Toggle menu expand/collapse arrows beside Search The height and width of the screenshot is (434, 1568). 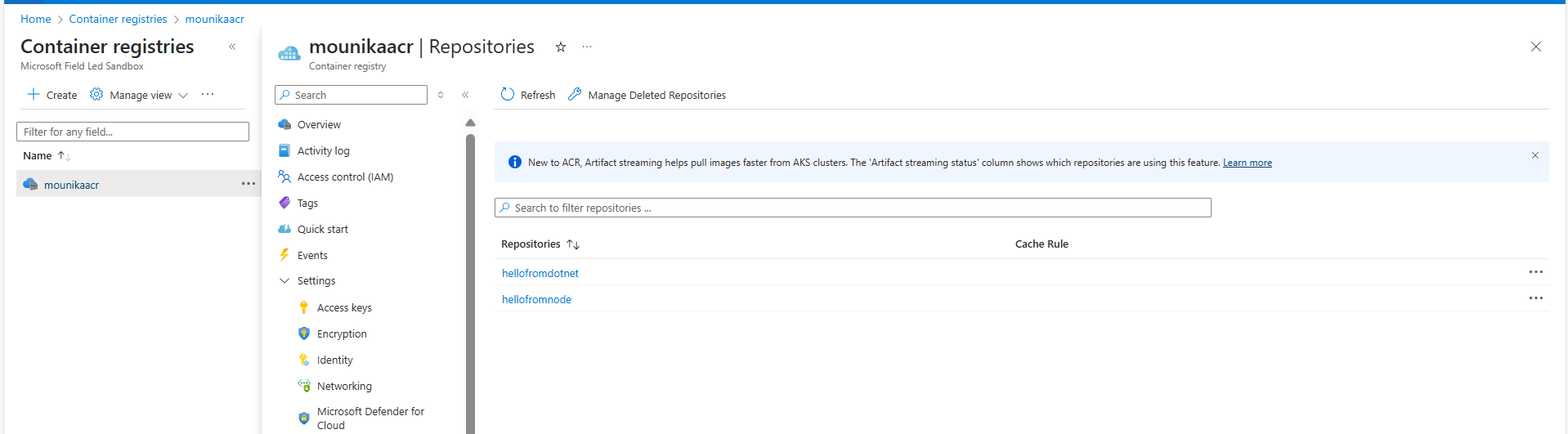pos(441,95)
